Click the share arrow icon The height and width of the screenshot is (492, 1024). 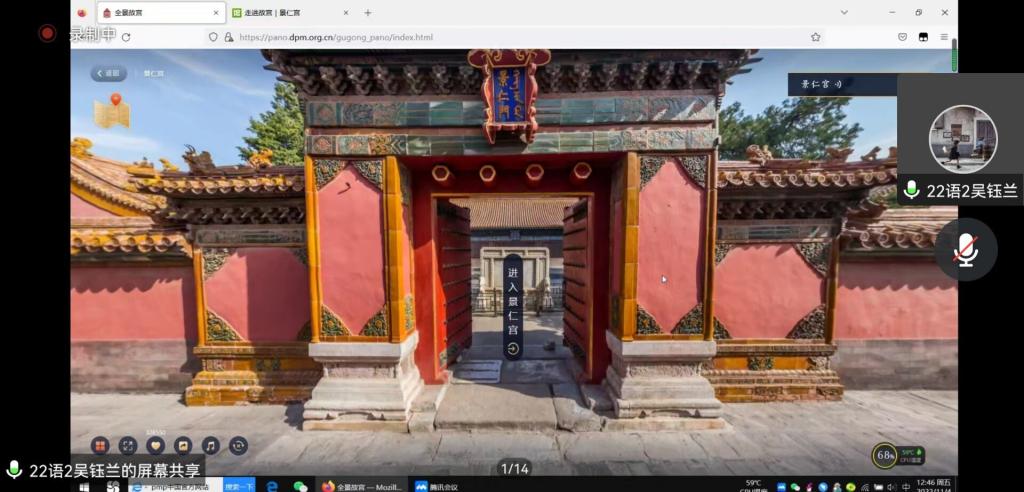pyautogui.click(x=183, y=446)
